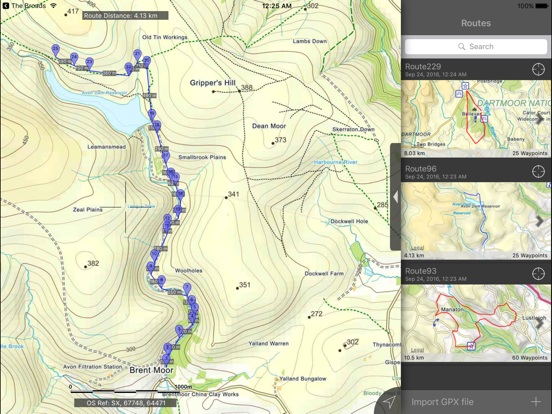
Task: Click the plus icon to import GPX
Action: click(x=536, y=402)
